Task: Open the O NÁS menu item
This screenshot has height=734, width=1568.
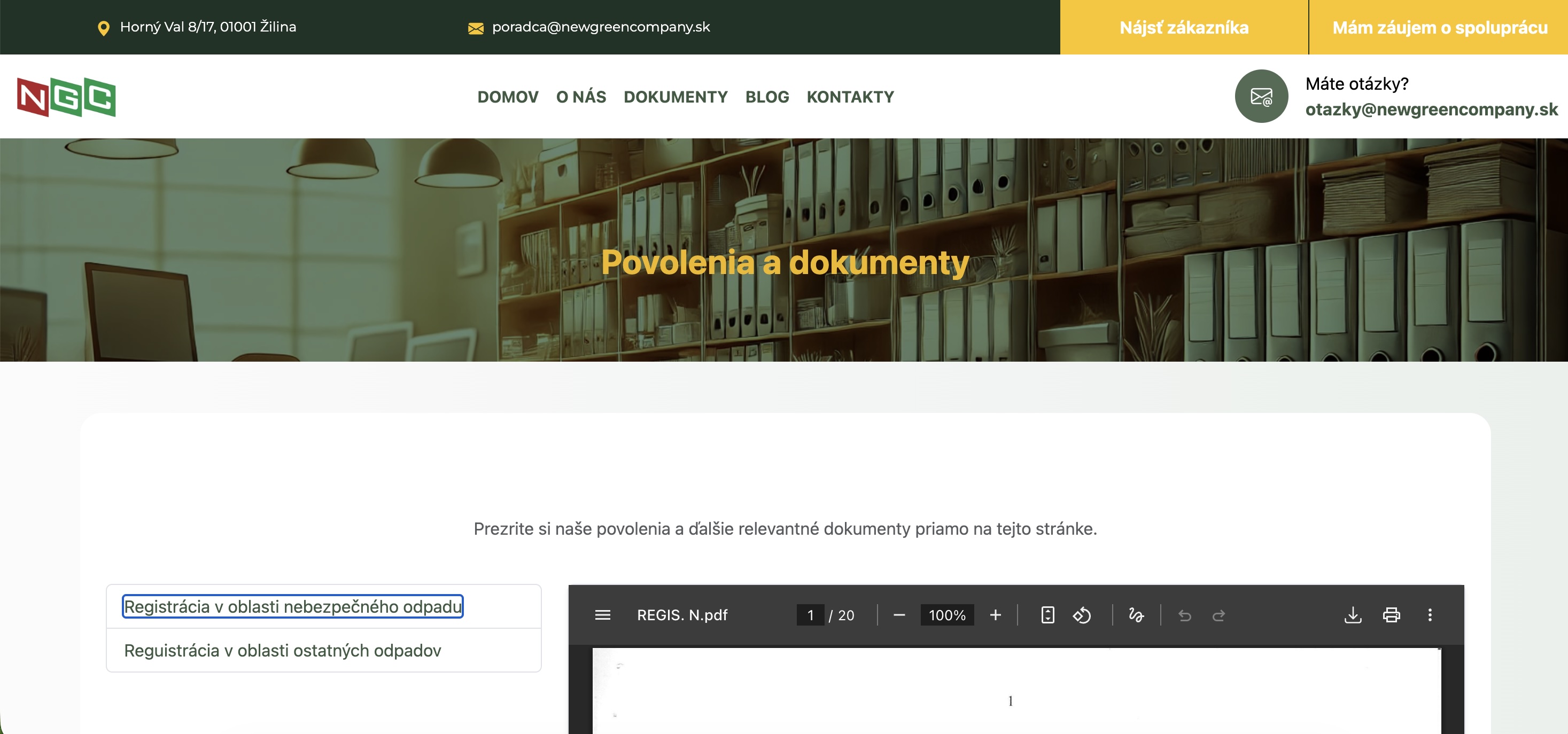Action: pyautogui.click(x=581, y=96)
